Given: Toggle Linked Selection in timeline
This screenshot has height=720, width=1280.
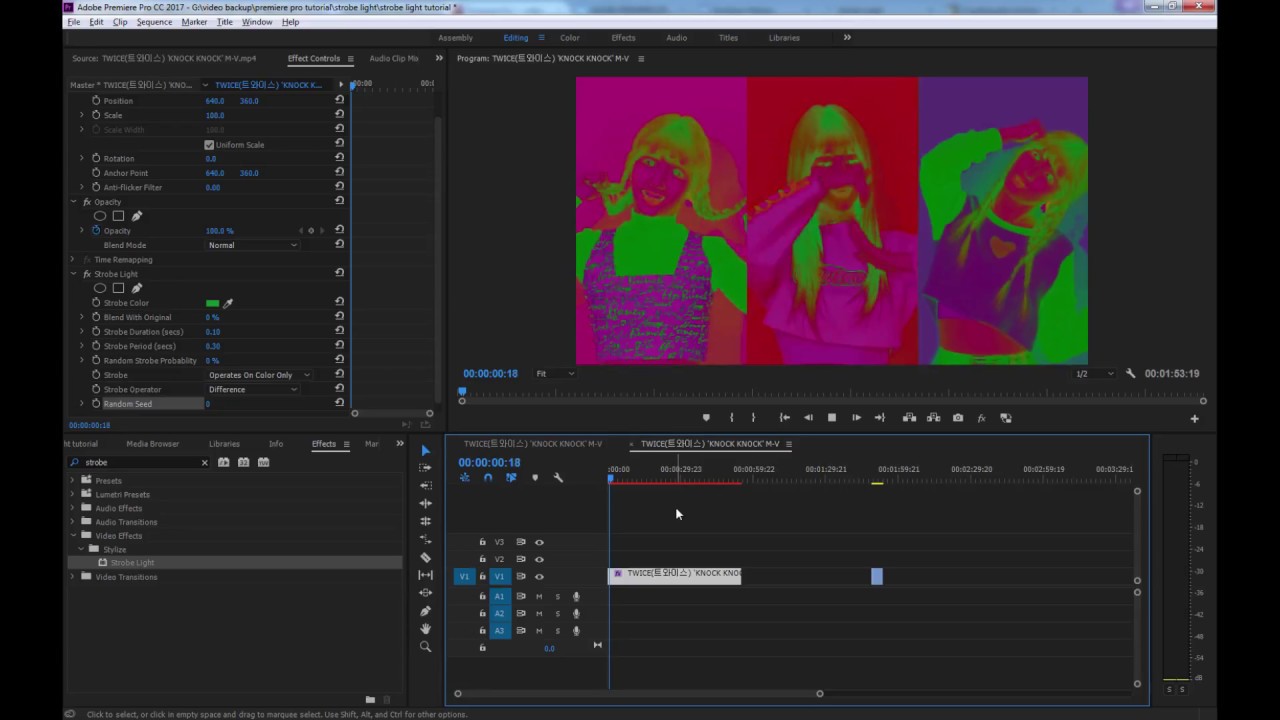Looking at the screenshot, I should [x=511, y=478].
